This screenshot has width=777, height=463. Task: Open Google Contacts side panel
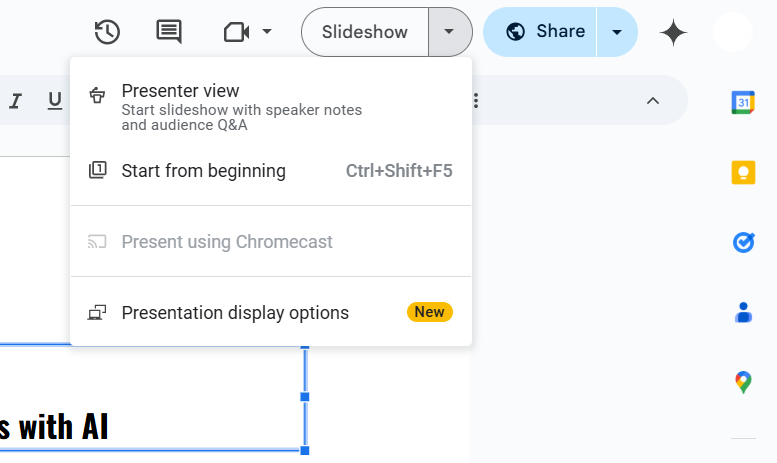coord(743,312)
